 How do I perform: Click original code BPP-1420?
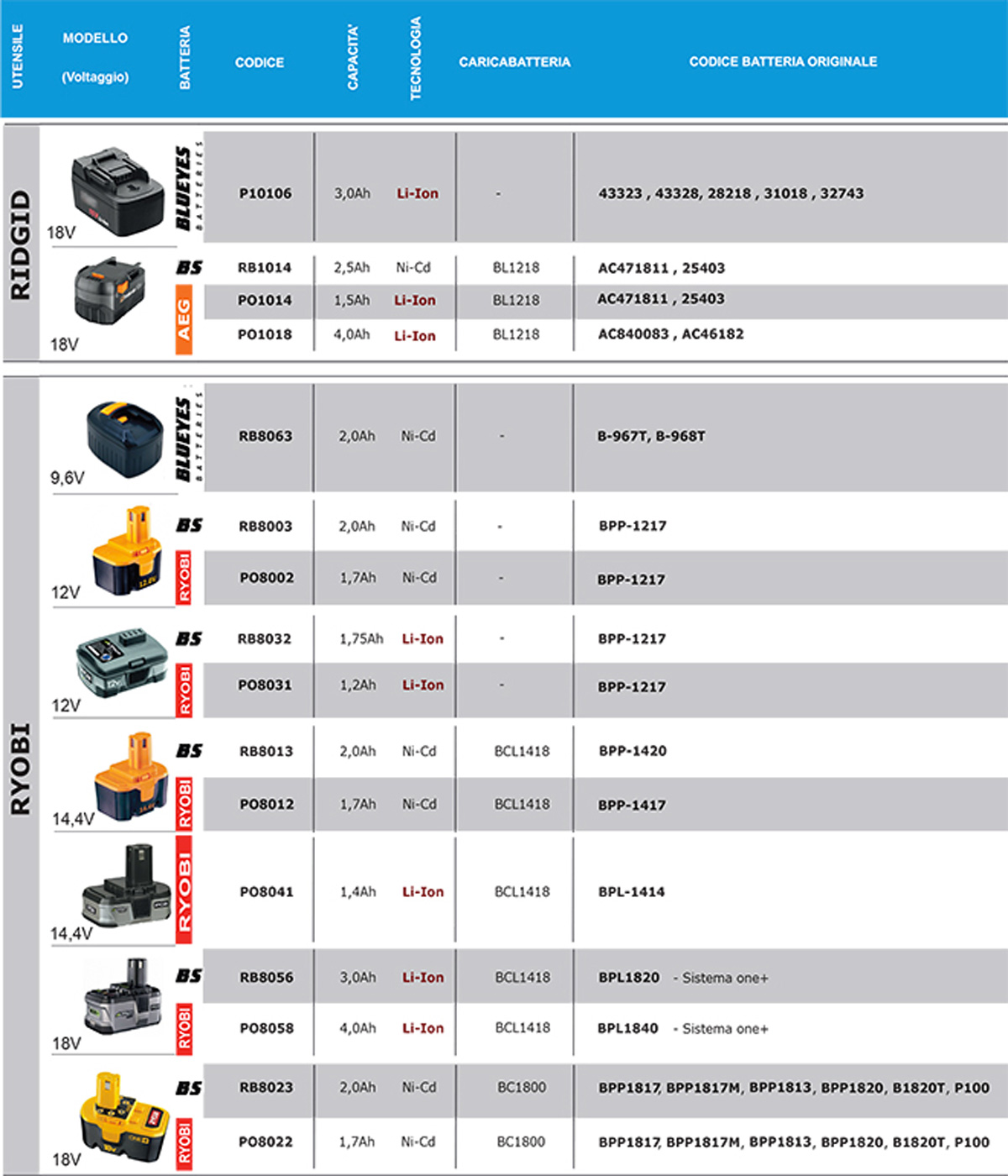click(633, 751)
